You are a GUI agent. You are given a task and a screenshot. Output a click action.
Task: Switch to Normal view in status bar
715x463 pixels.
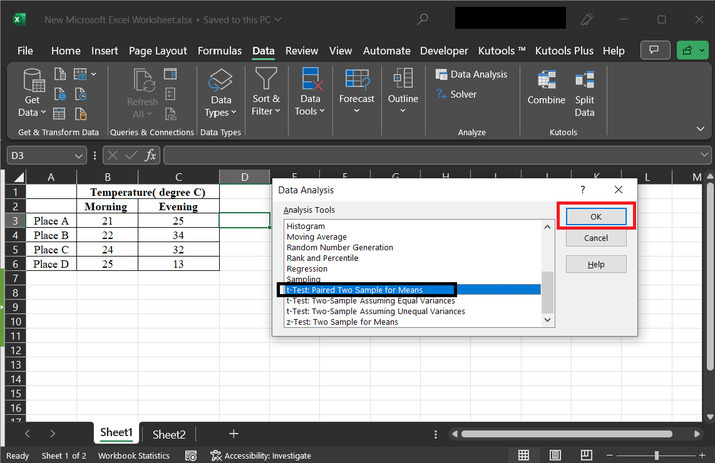point(523,455)
